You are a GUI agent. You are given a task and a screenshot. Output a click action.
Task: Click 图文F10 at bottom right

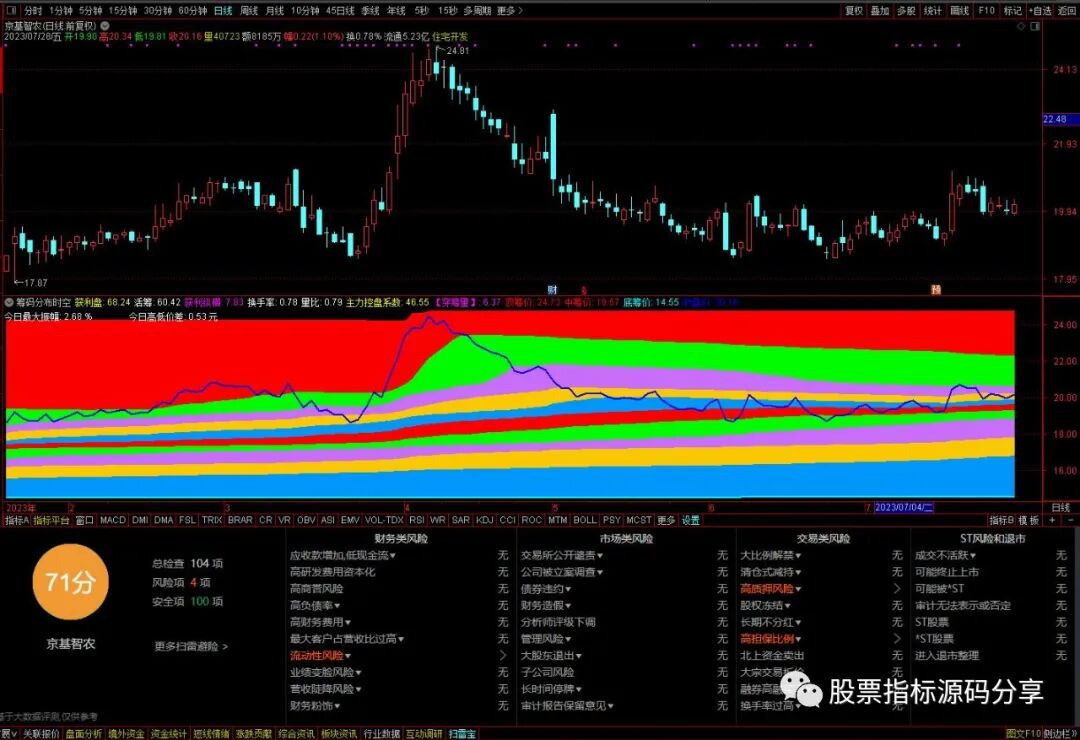click(x=1023, y=734)
